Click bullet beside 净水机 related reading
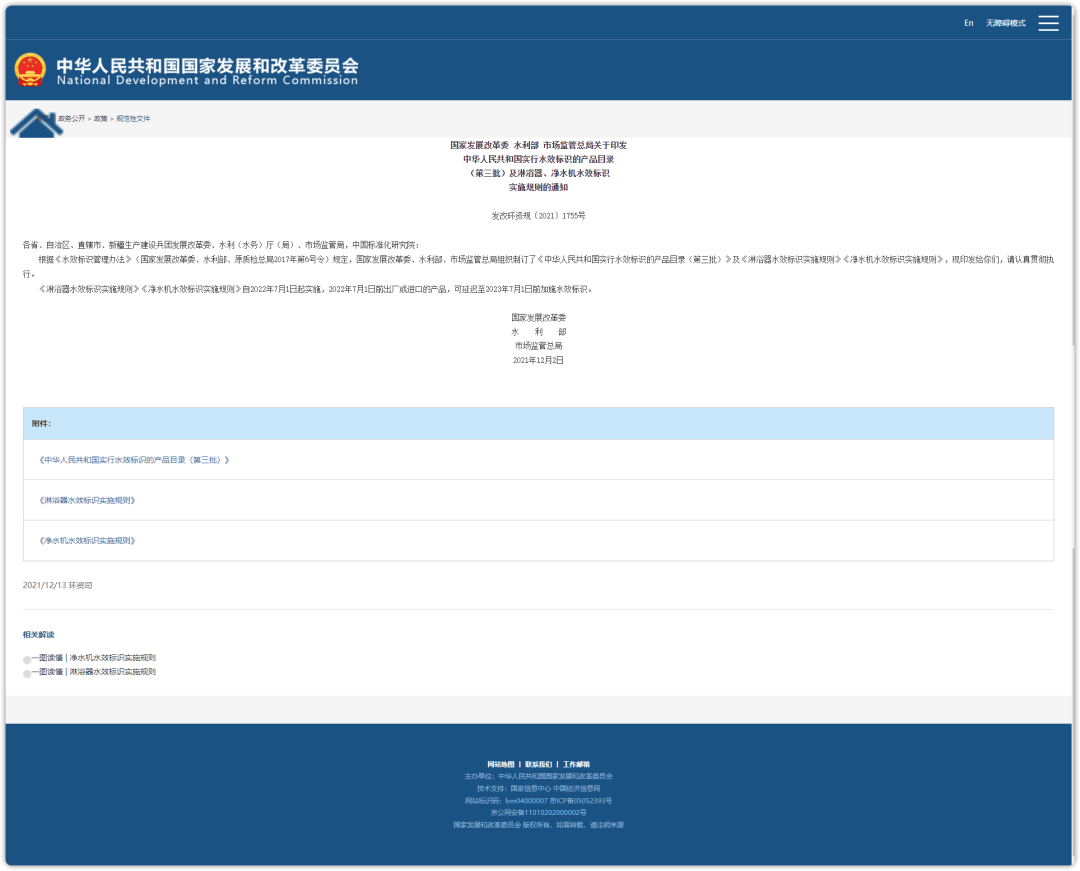1080x871 pixels. (27, 660)
